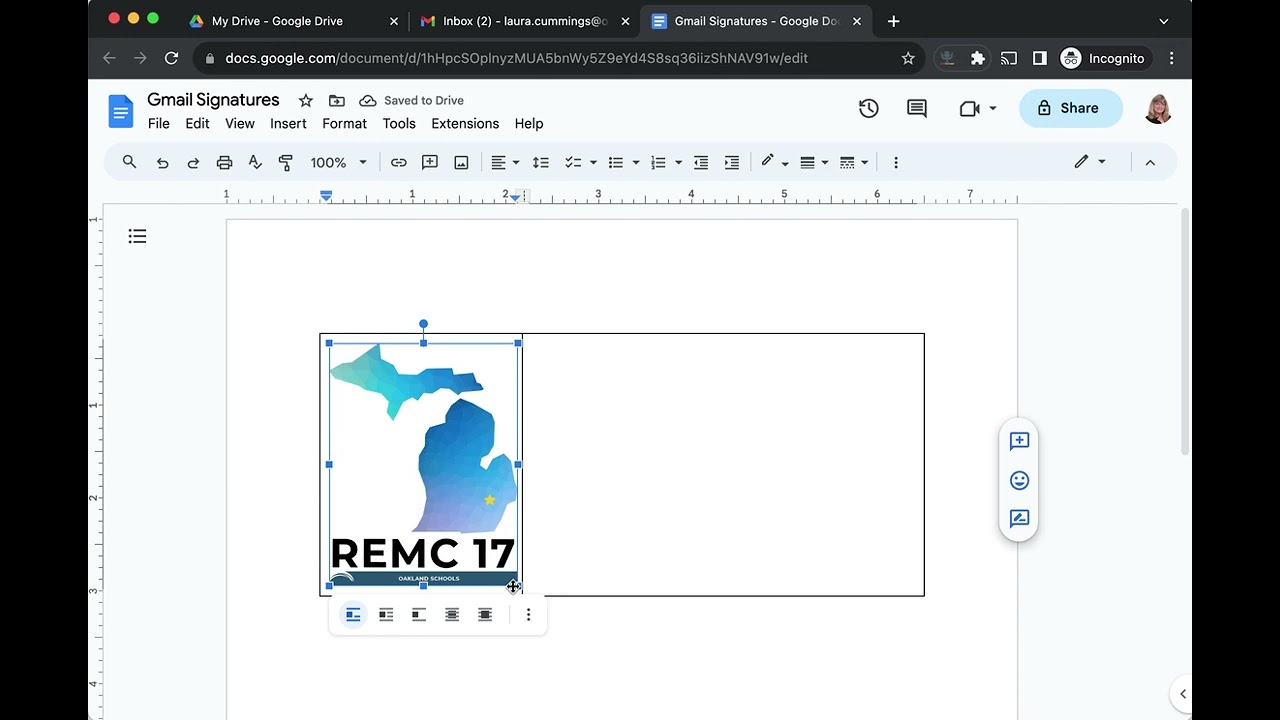Decrease the indent
This screenshot has height=720, width=1280.
(701, 162)
